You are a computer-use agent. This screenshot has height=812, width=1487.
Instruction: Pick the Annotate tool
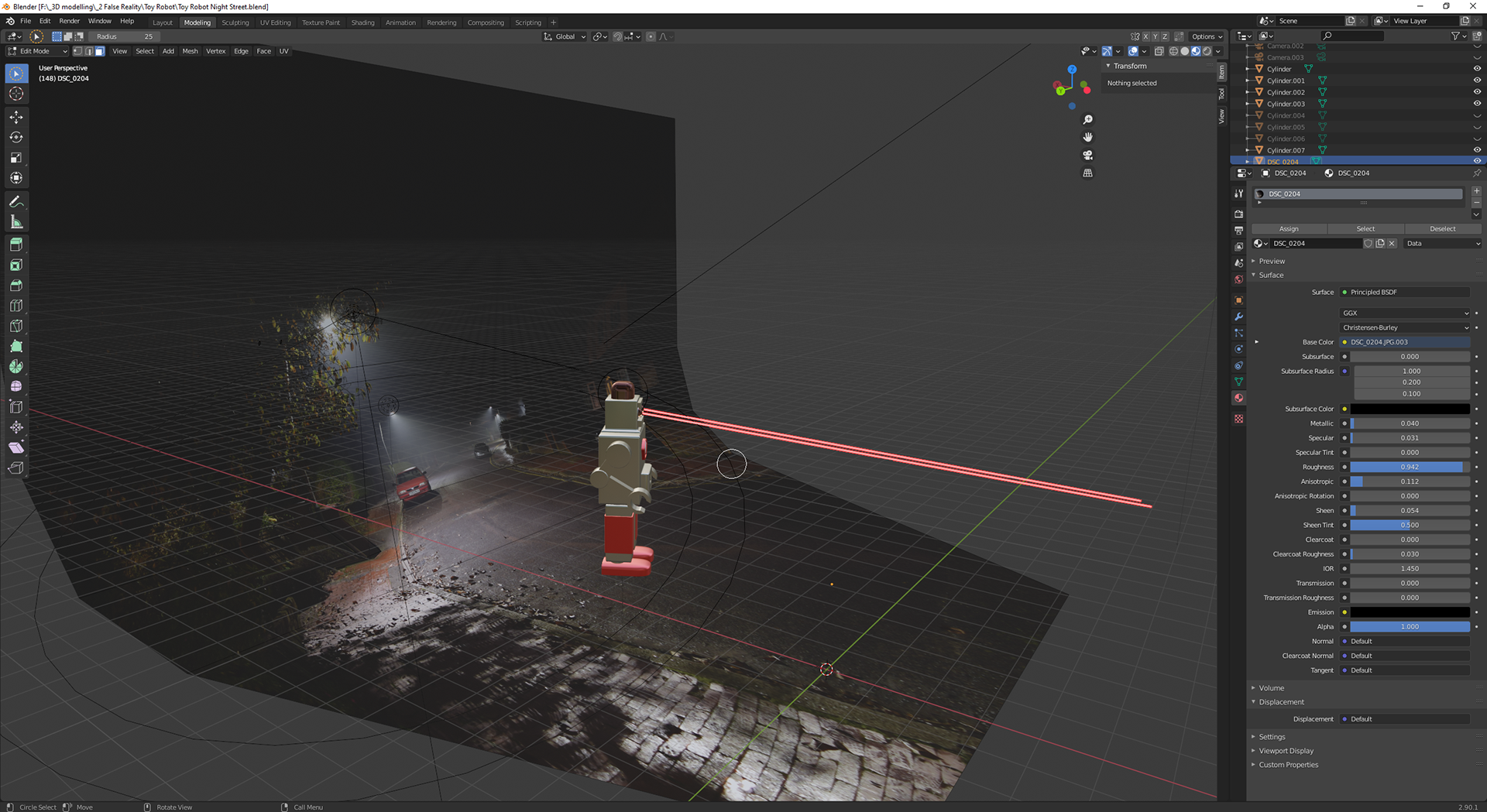click(16, 201)
